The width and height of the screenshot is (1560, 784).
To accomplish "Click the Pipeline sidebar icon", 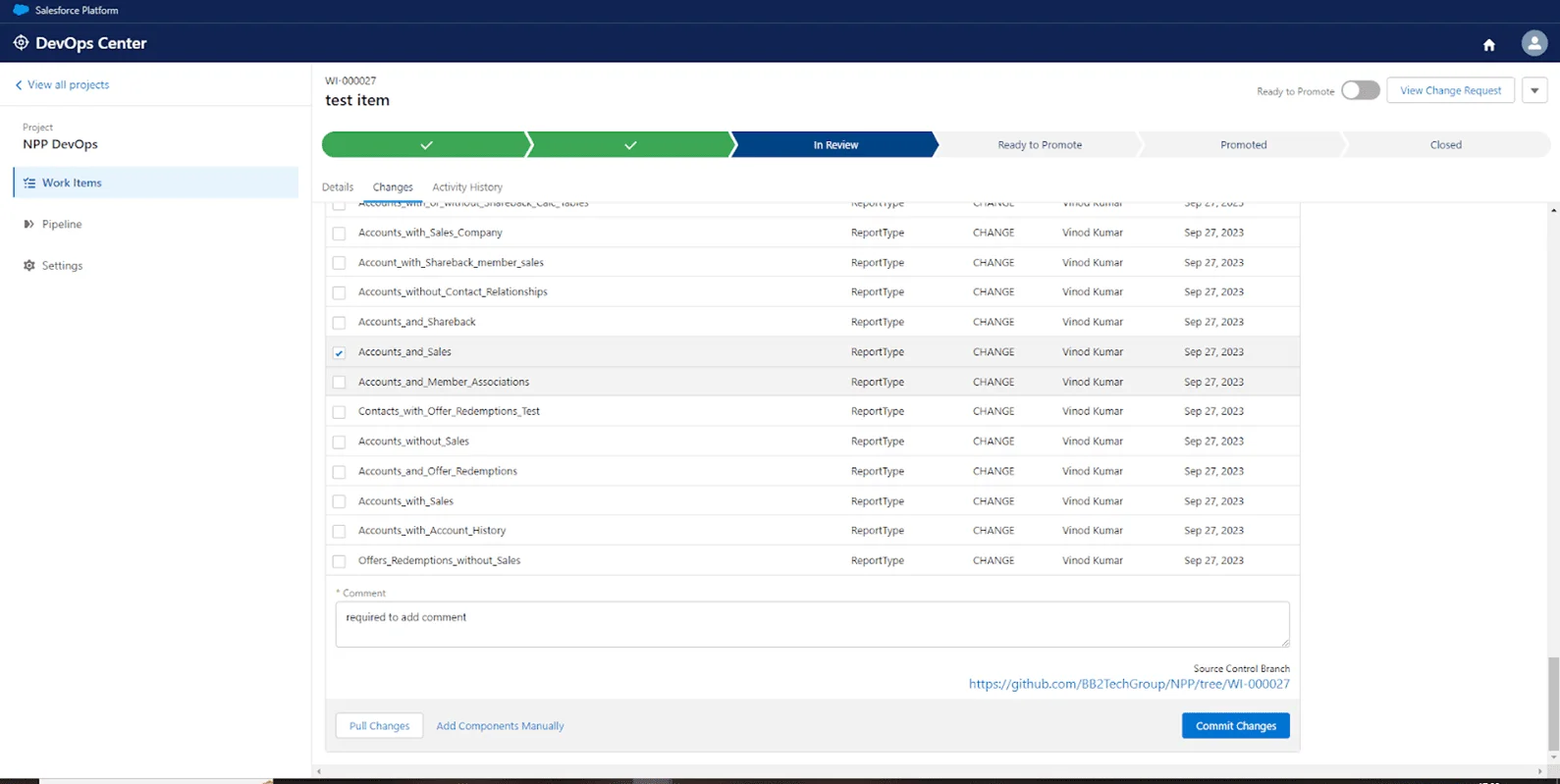I will [29, 225].
